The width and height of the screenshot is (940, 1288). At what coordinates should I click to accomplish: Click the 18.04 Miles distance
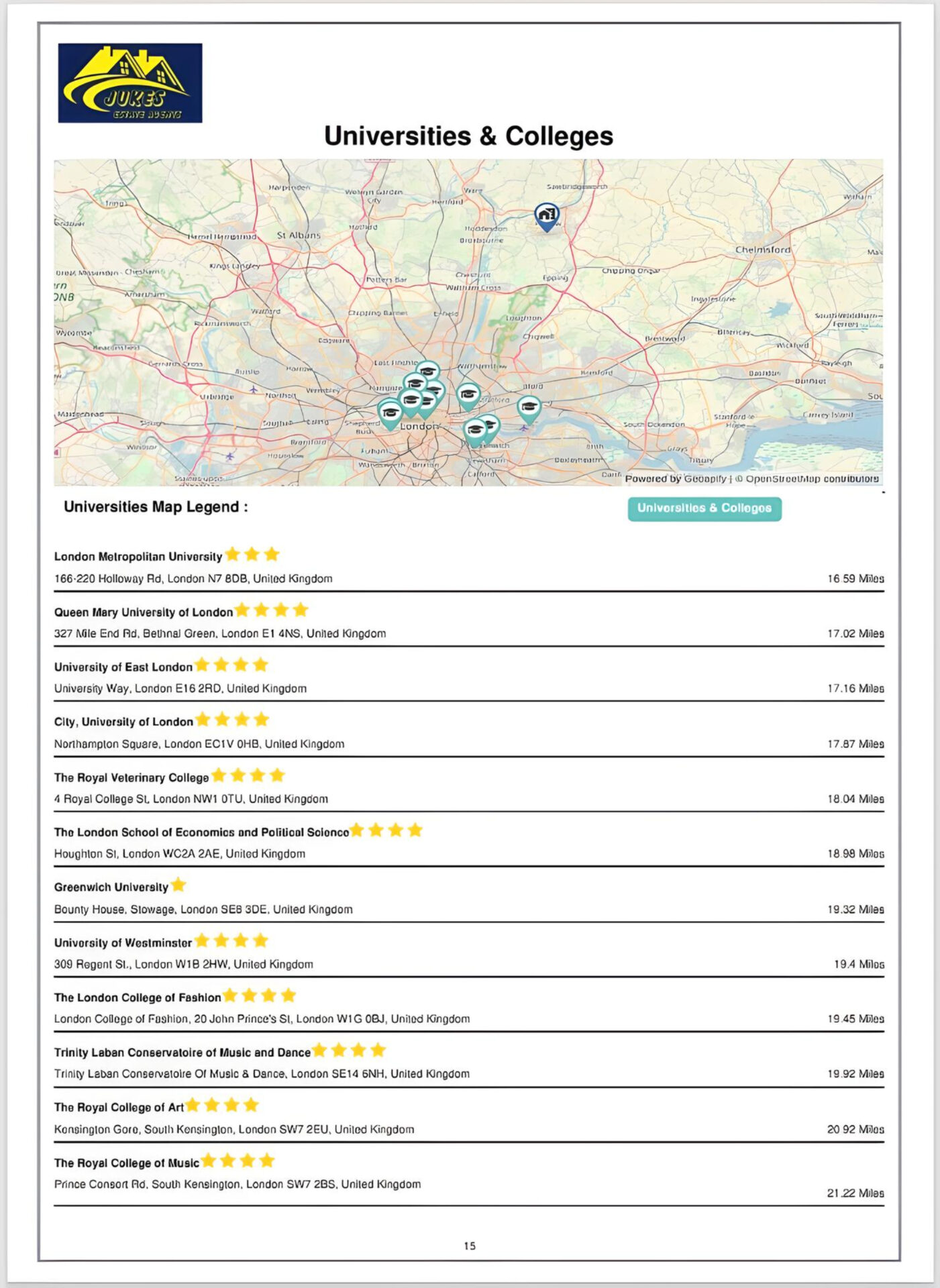click(x=855, y=800)
